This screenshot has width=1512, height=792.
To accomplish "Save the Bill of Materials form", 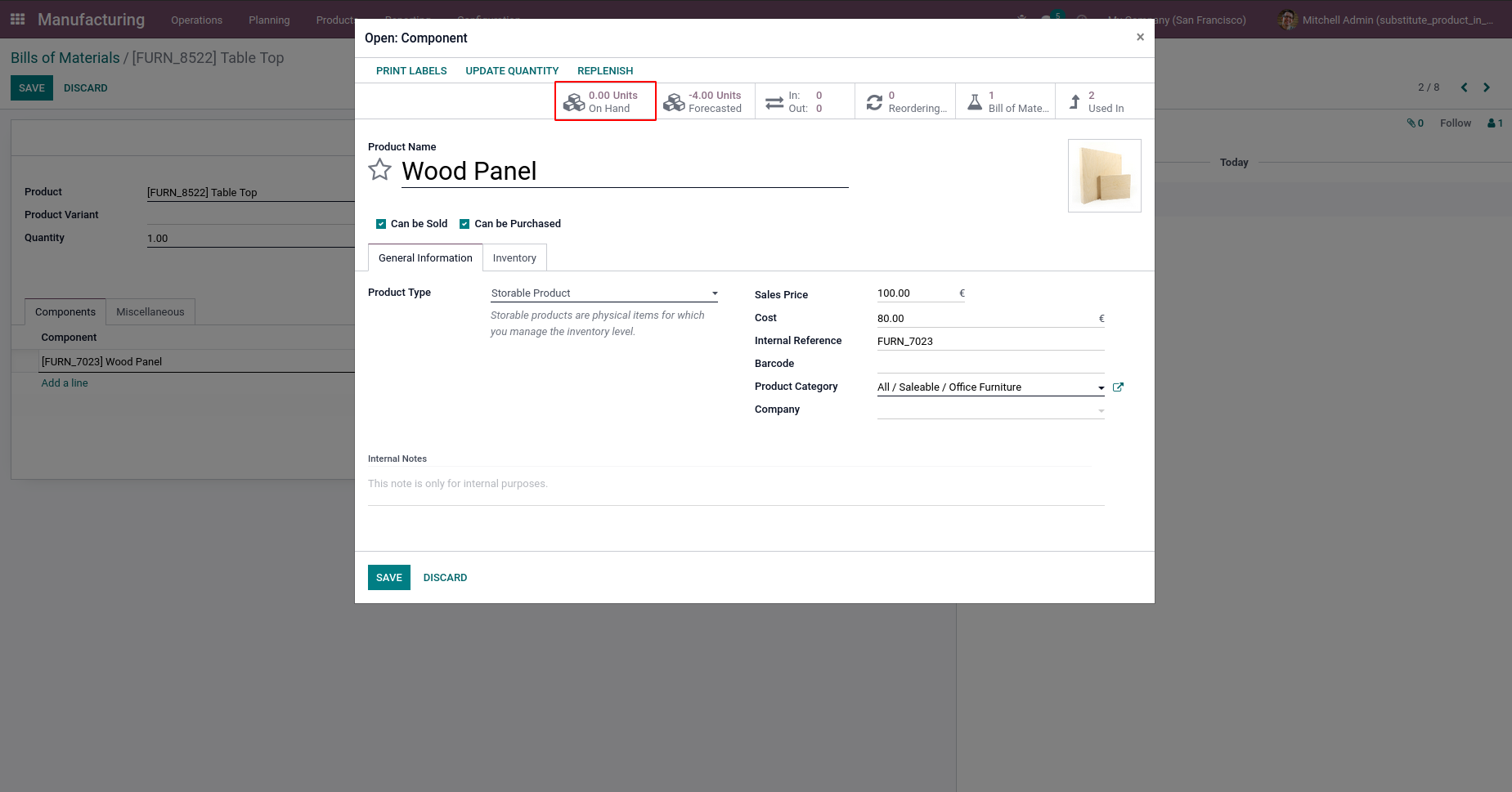I will click(x=32, y=88).
